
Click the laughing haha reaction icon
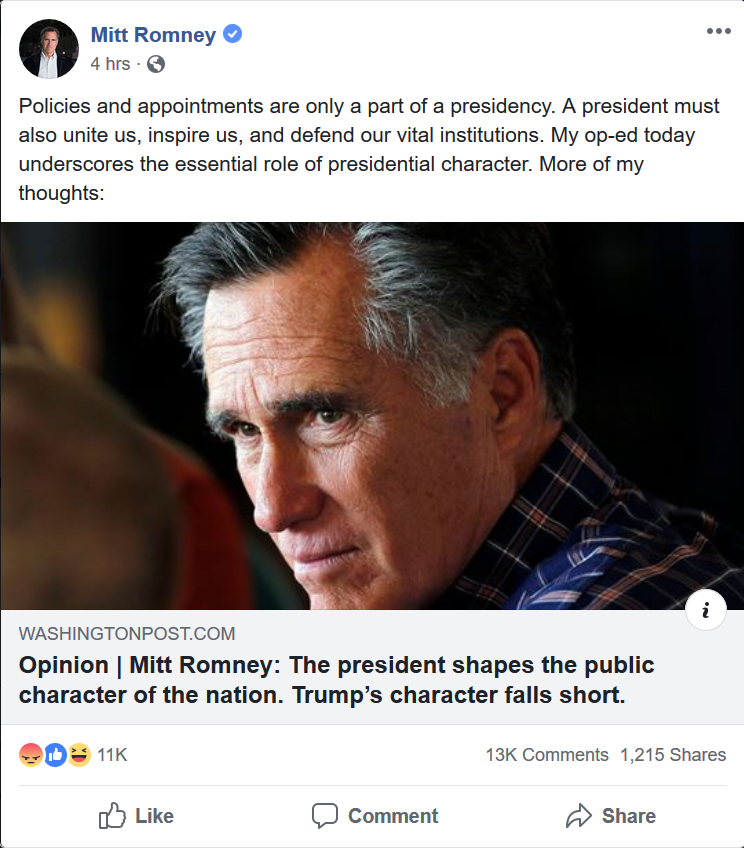(x=78, y=755)
